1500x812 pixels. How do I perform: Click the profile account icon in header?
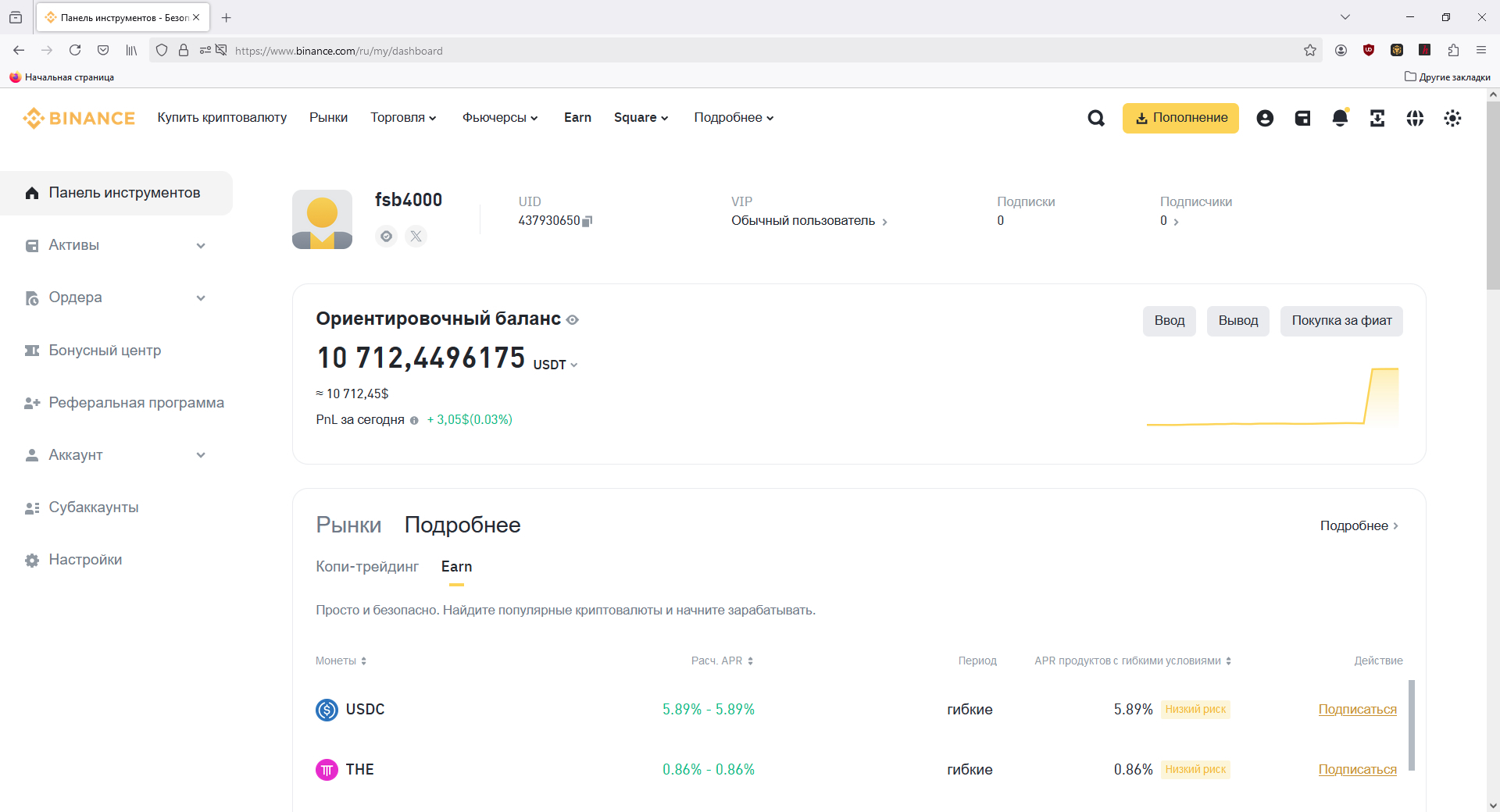coord(1265,118)
